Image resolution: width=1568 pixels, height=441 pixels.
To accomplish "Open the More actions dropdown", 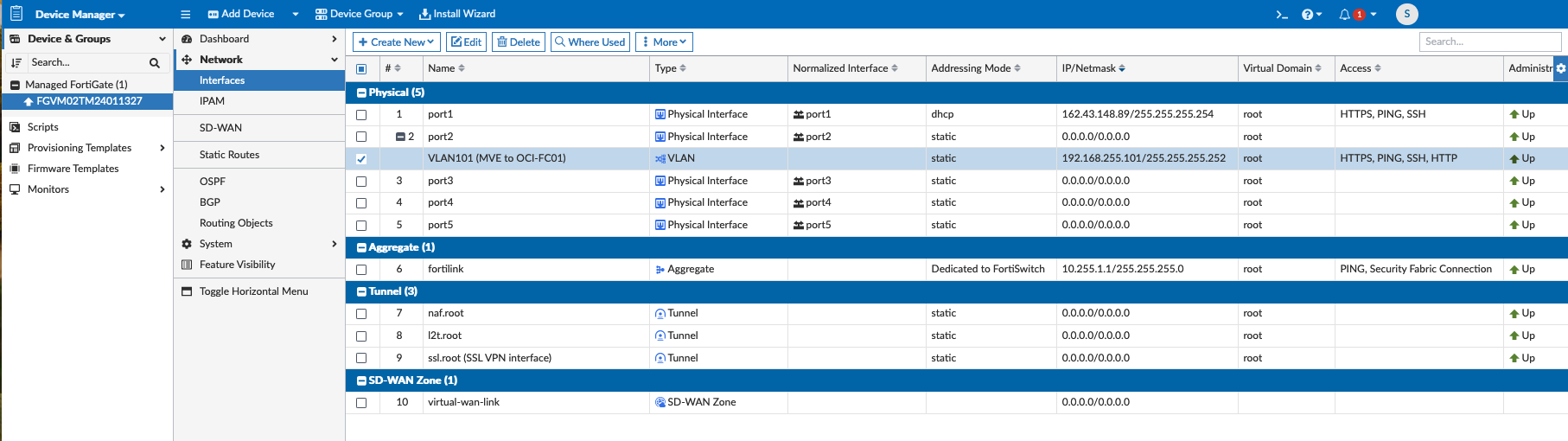I will click(x=664, y=42).
